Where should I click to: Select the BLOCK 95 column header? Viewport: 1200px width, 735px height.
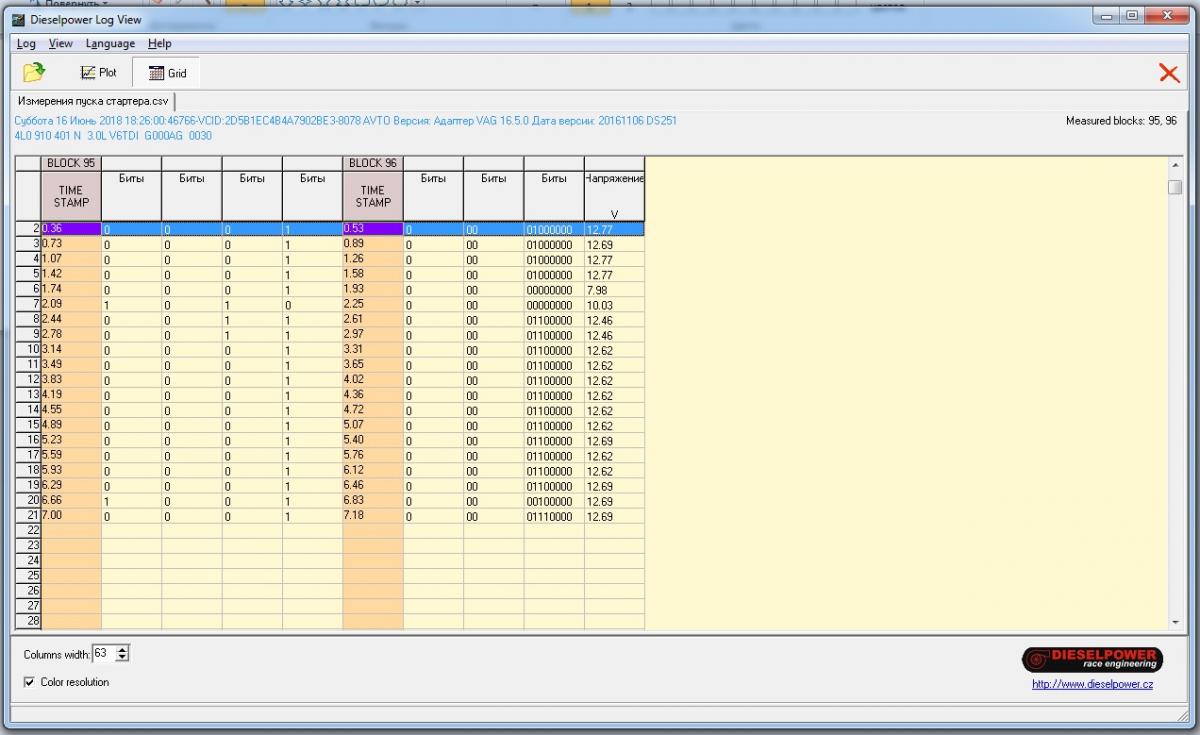point(71,163)
